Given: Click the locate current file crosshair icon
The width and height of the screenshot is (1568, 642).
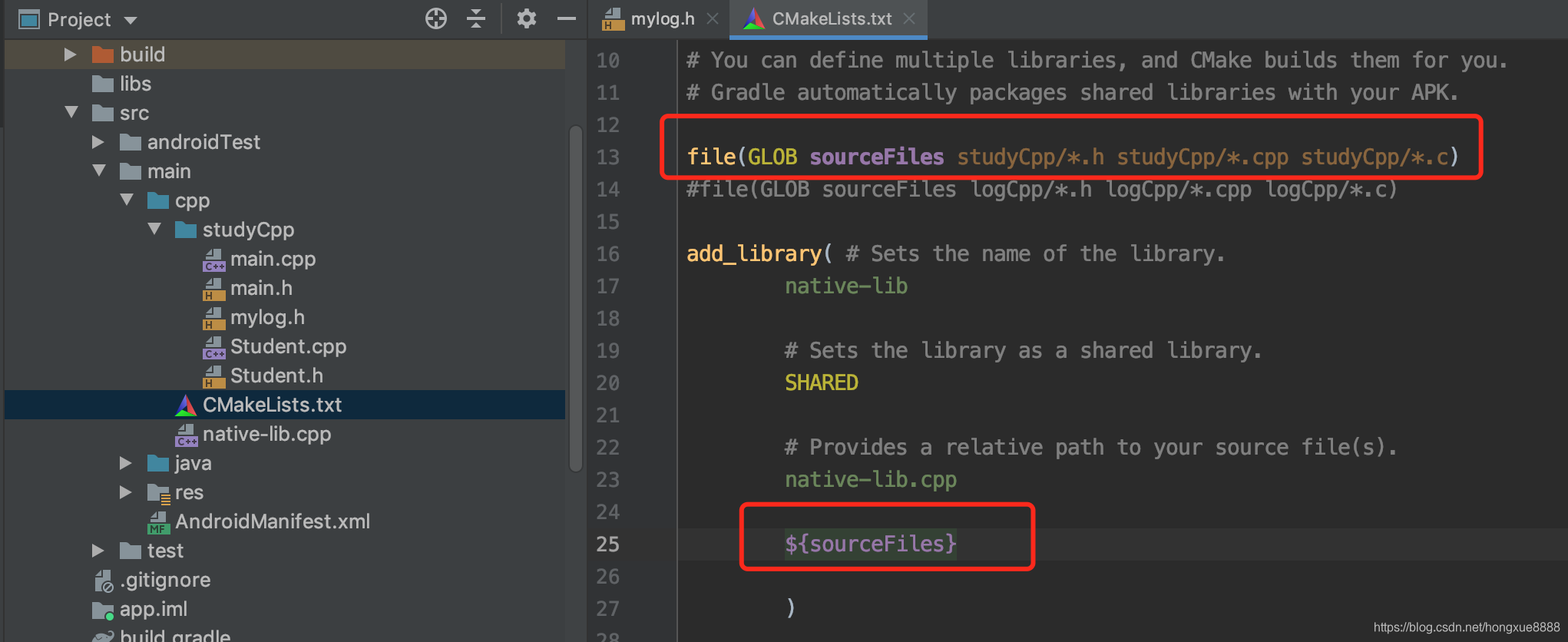Looking at the screenshot, I should (436, 18).
